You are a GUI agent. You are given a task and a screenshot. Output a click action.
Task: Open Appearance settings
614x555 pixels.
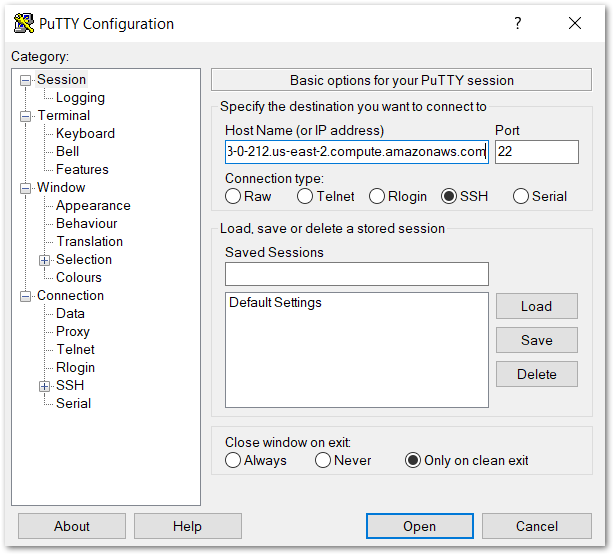[x=93, y=206]
